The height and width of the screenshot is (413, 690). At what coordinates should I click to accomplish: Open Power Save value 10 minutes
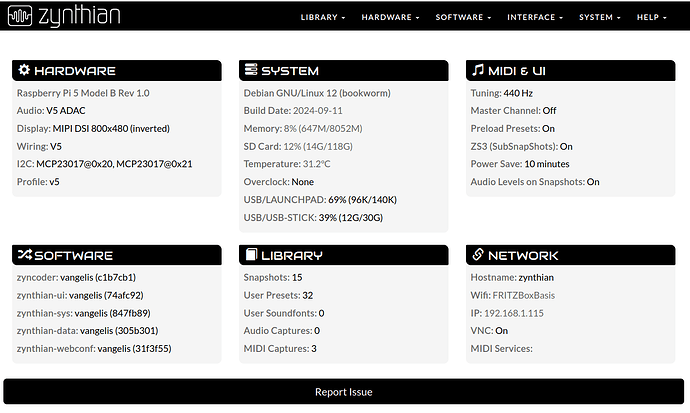point(547,164)
